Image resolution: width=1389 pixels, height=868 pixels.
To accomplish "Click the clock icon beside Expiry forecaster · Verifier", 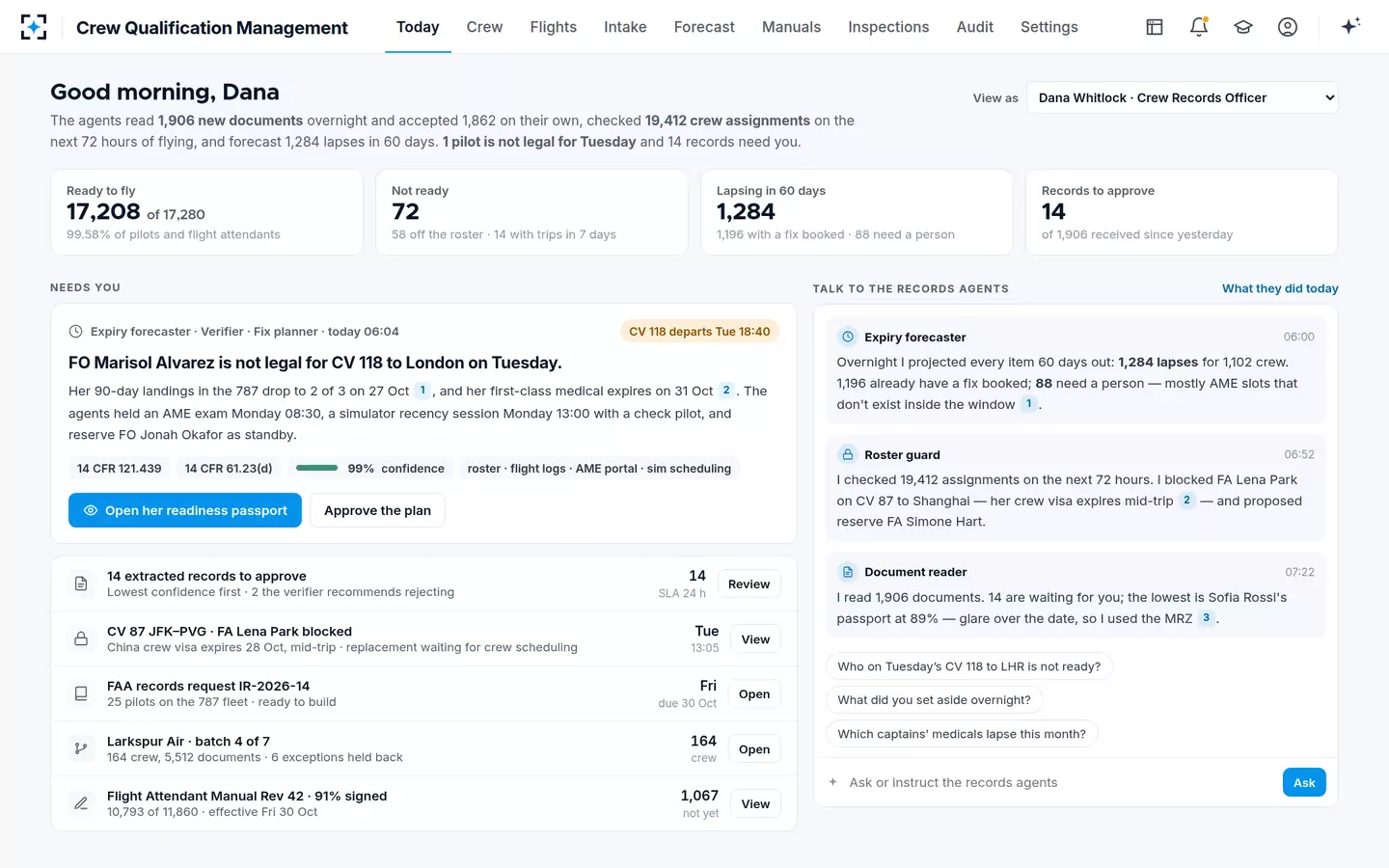I will pos(76,332).
